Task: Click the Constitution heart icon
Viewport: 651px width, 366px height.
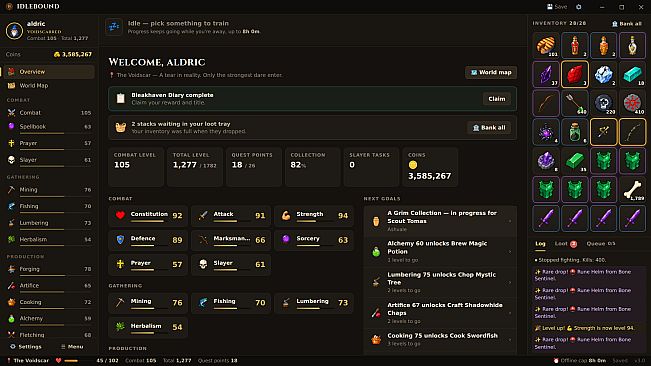Action: pos(120,215)
